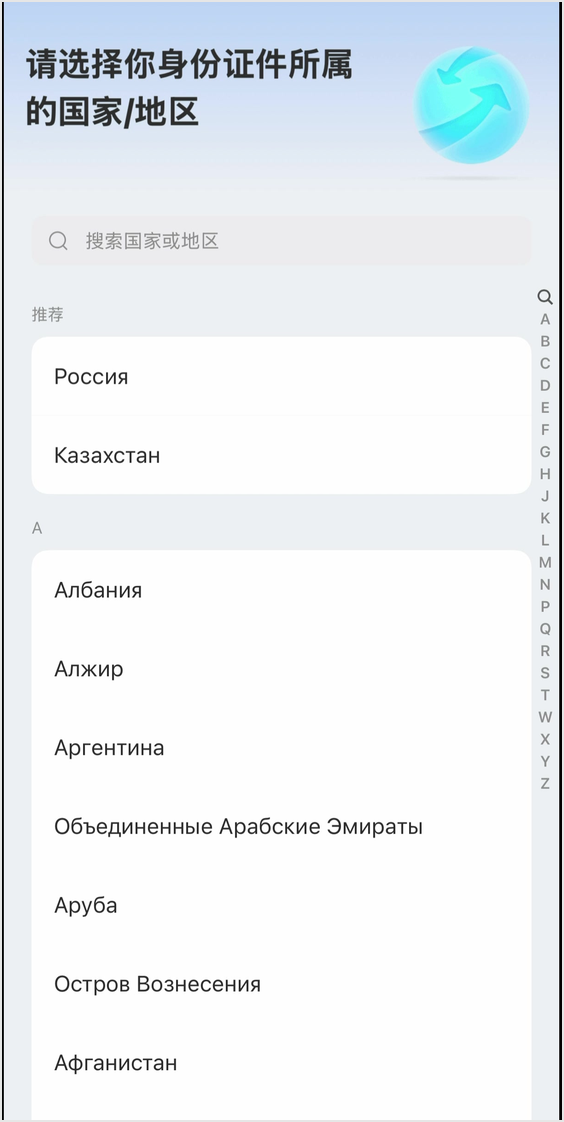Select Объединенные Арабские Эмираты entry
Screen dimensions: 564x1122
pyautogui.click(x=281, y=826)
